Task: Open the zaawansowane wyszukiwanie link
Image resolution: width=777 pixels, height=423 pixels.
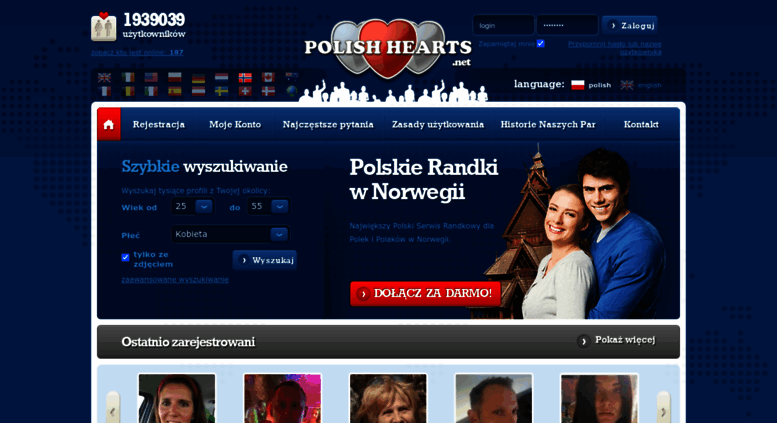Action: click(x=175, y=279)
